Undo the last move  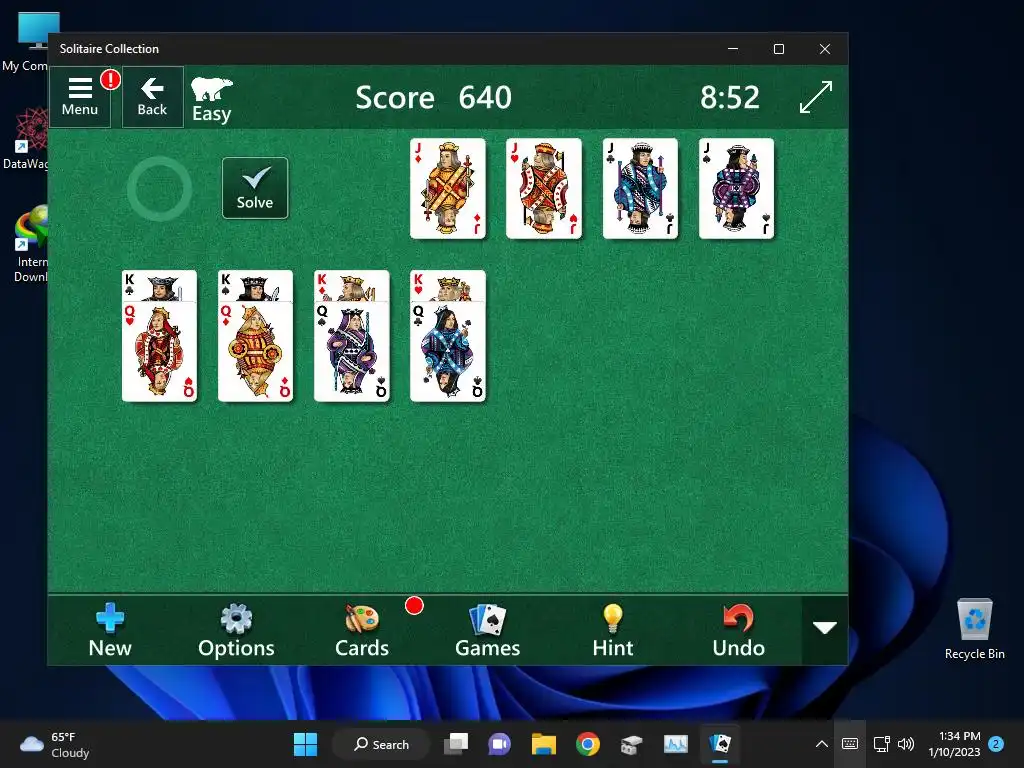pos(739,631)
